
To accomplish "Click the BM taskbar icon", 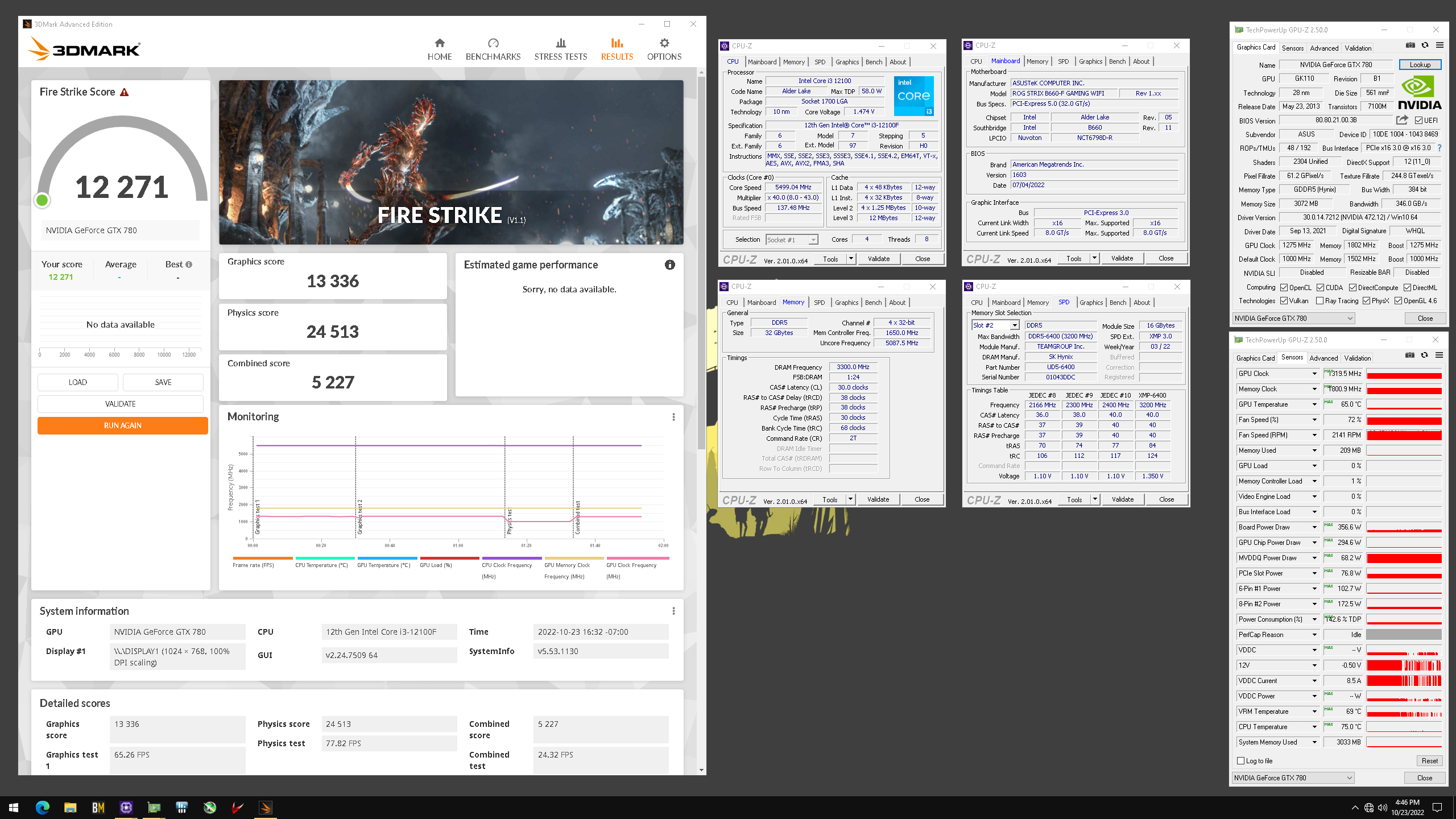I will point(98,807).
